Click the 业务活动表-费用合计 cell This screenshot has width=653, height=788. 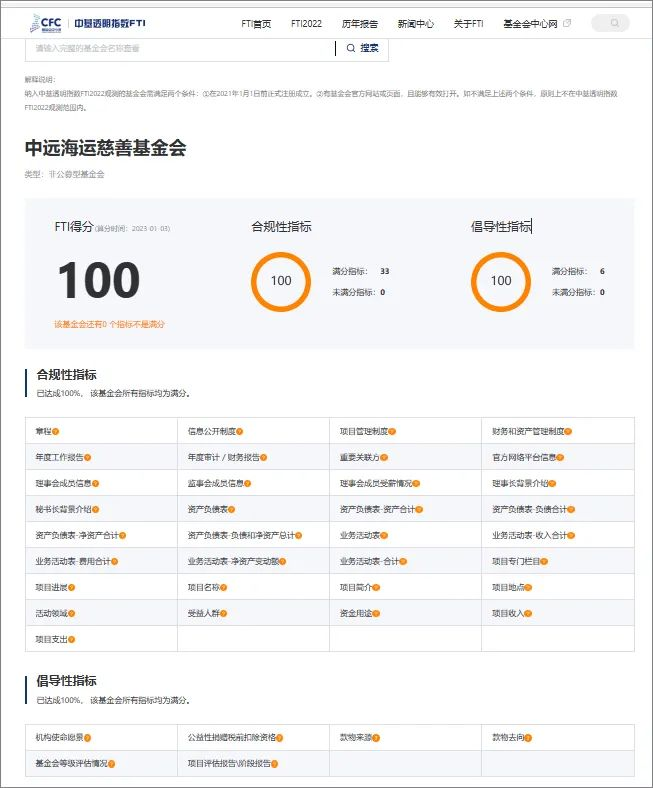tap(101, 562)
